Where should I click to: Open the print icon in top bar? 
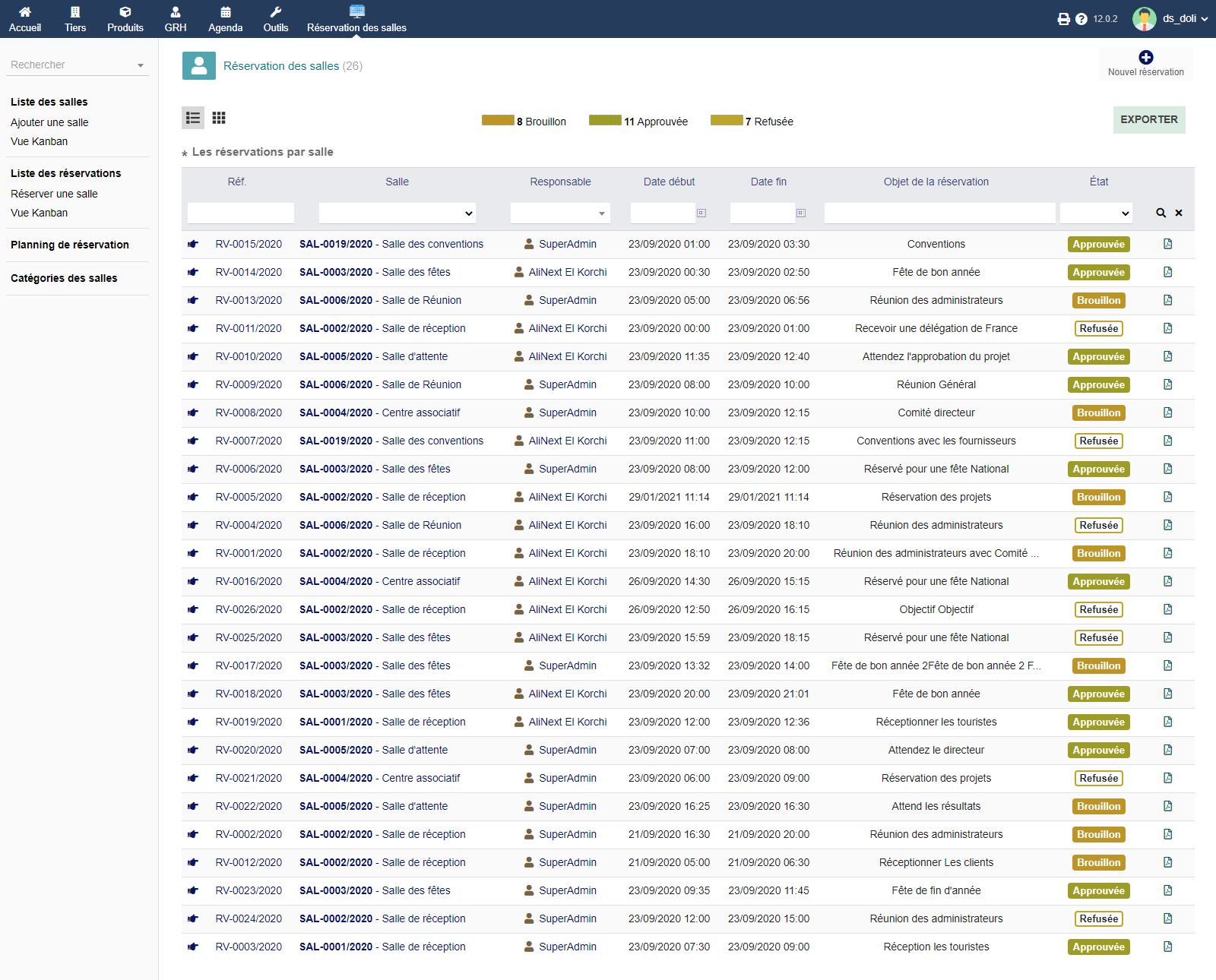point(1063,19)
